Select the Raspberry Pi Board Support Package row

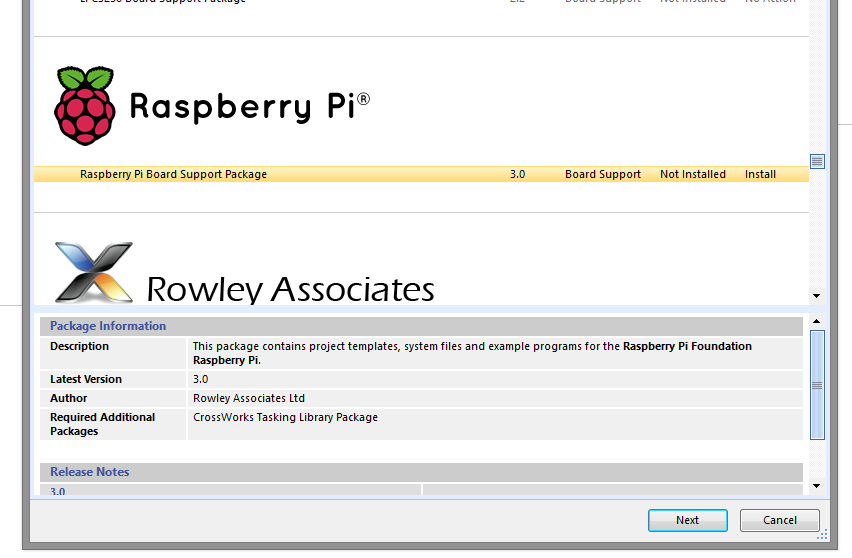pos(173,174)
